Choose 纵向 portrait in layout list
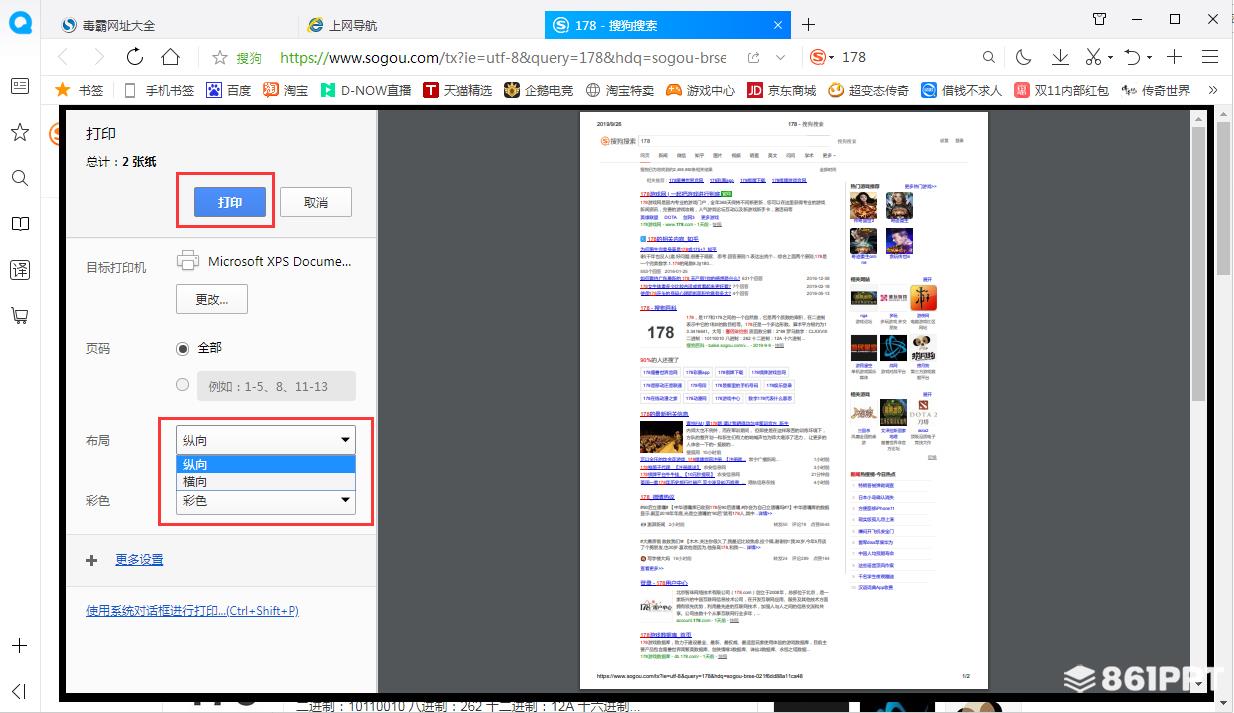Viewport: 1234px width, 713px height. pyautogui.click(x=267, y=464)
